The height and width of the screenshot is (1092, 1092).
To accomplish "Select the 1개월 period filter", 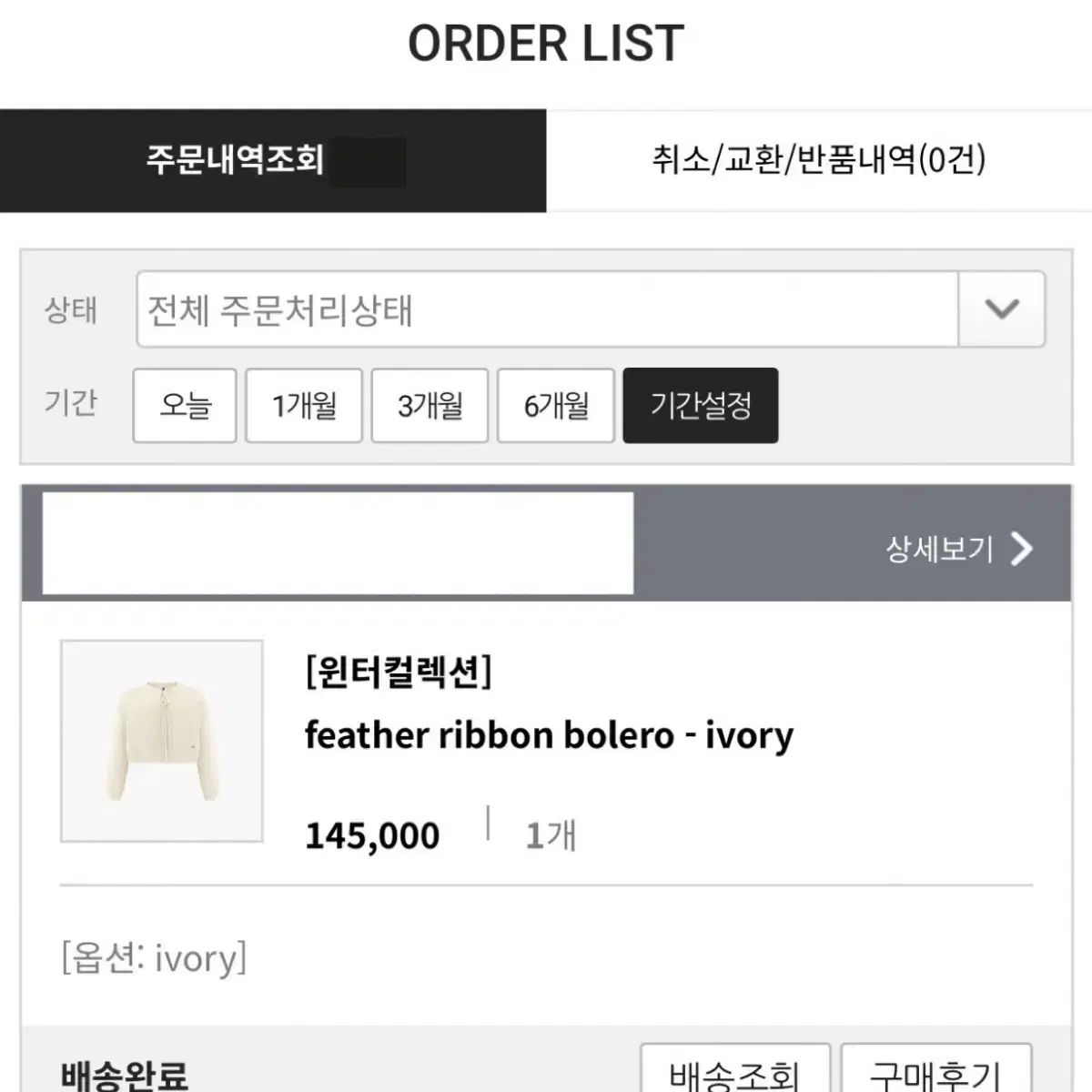I will tap(304, 405).
